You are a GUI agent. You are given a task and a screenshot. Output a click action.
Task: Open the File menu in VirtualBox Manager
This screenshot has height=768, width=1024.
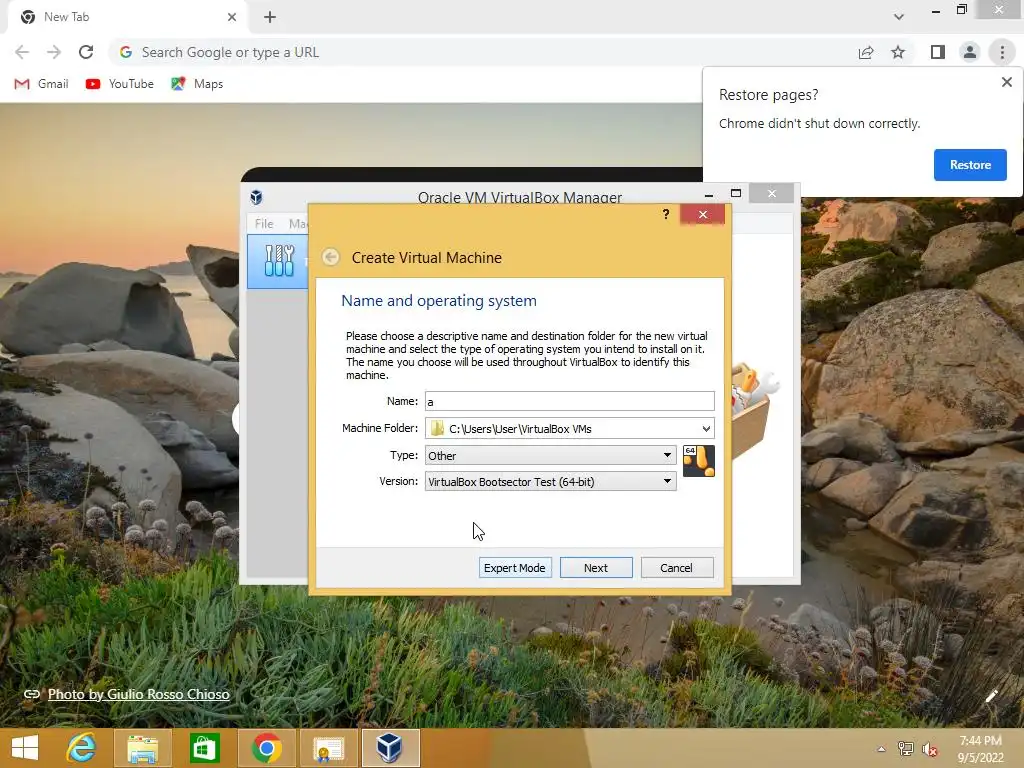[x=264, y=223]
